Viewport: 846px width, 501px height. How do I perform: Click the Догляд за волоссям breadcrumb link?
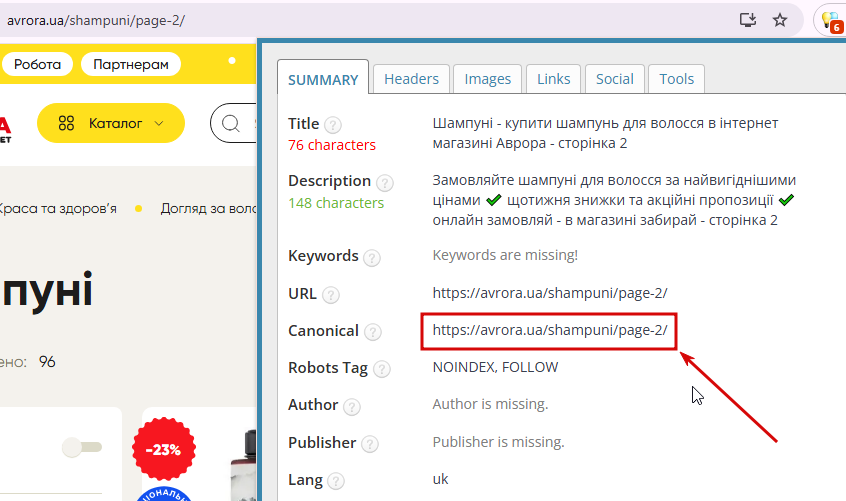pos(208,209)
